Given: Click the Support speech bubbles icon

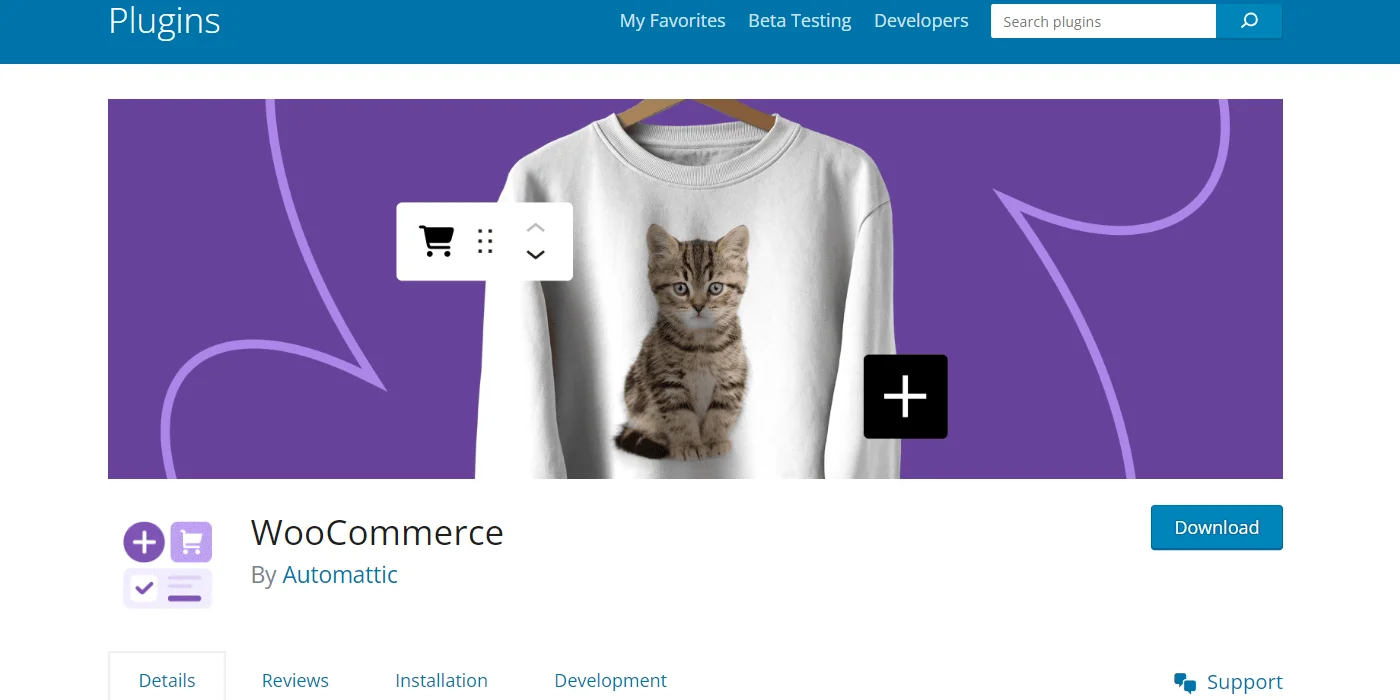Looking at the screenshot, I should click(x=1185, y=683).
